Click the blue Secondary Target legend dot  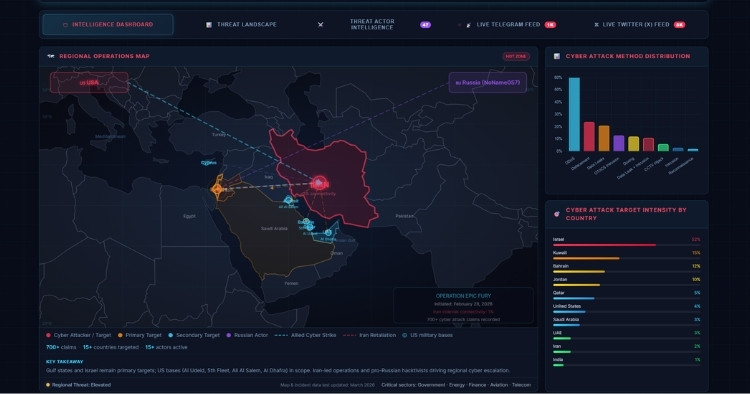click(170, 335)
